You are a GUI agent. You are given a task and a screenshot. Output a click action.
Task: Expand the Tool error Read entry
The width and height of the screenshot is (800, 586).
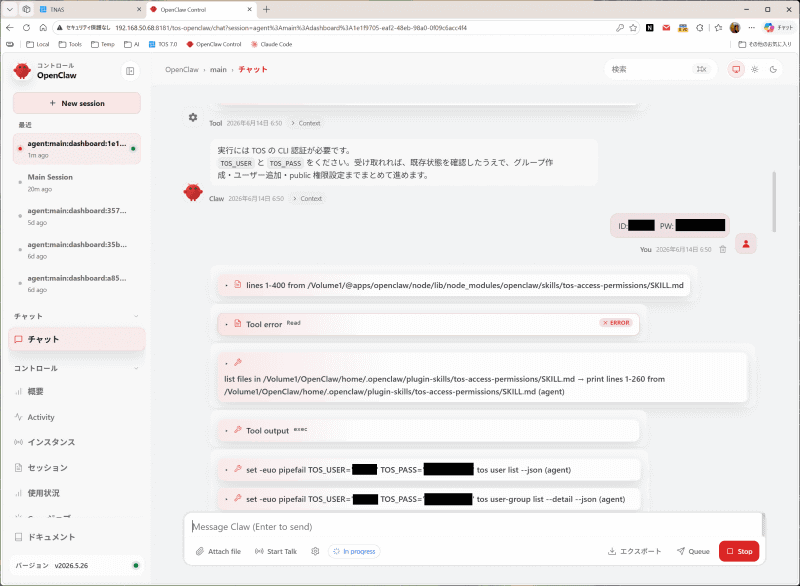[428, 324]
